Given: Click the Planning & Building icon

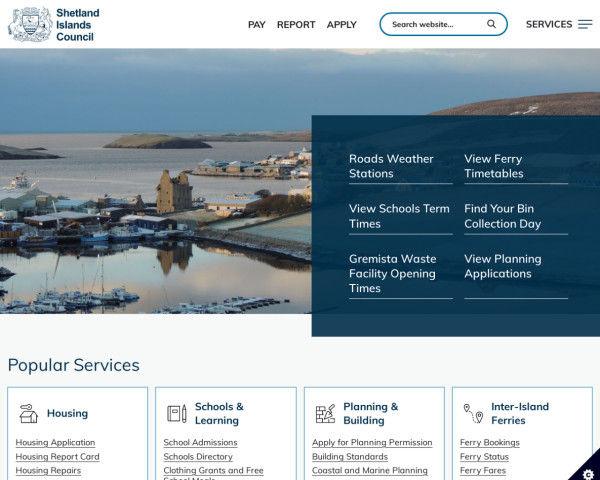Looking at the screenshot, I should point(325,414).
